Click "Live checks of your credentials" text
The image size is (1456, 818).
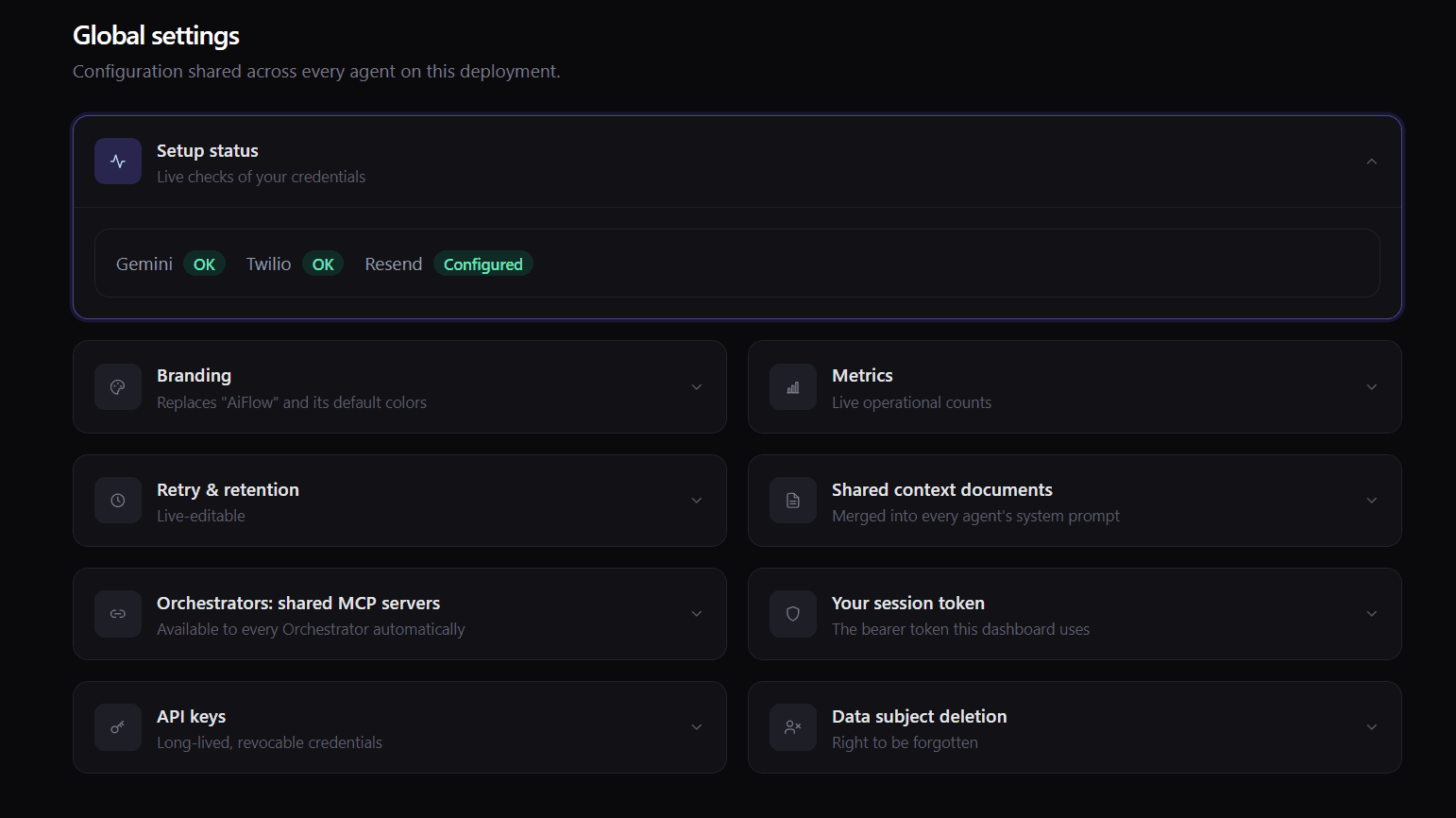pos(261,178)
